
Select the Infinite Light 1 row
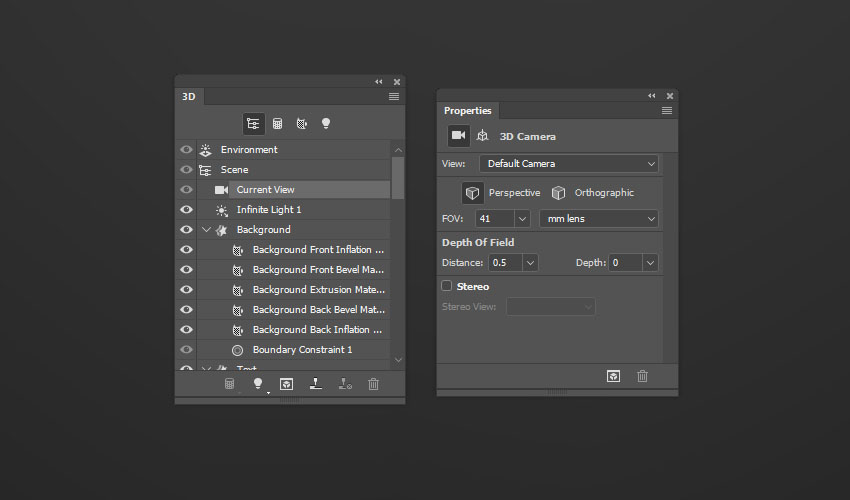click(x=293, y=210)
